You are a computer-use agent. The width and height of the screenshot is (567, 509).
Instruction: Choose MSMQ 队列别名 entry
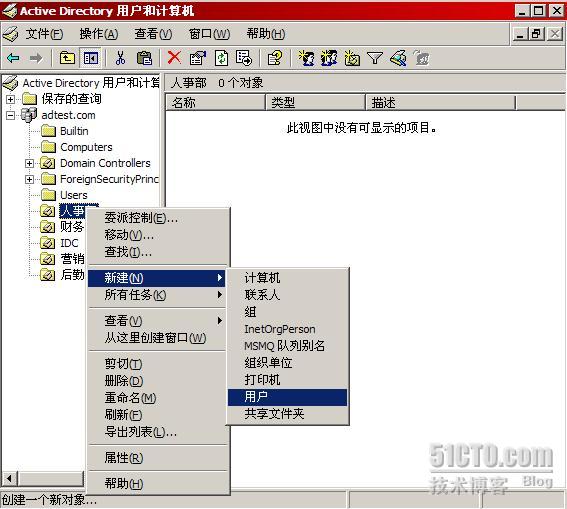click(x=287, y=346)
